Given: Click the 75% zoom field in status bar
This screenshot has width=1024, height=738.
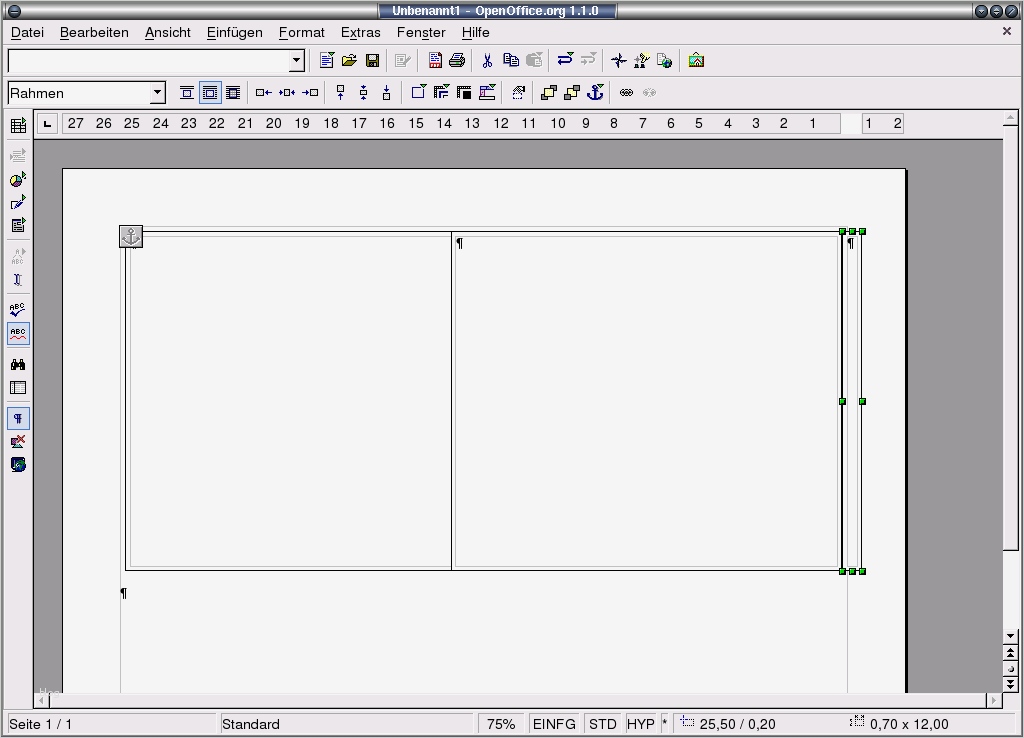Looking at the screenshot, I should pyautogui.click(x=501, y=724).
